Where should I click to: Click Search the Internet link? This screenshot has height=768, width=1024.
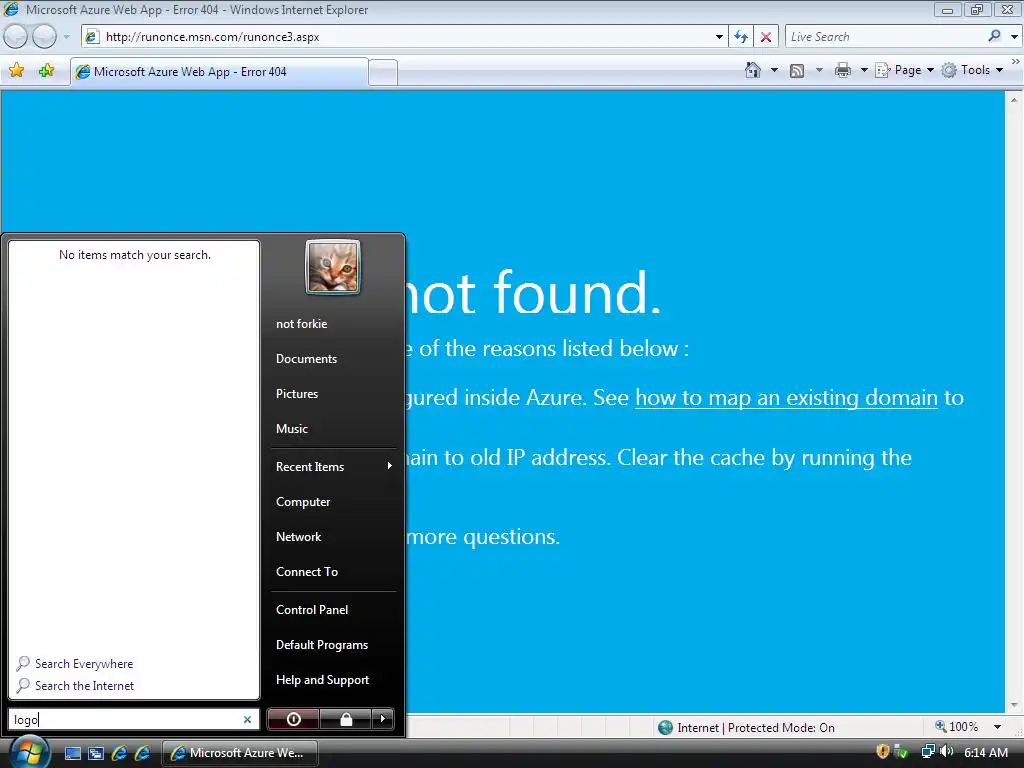[x=84, y=686]
